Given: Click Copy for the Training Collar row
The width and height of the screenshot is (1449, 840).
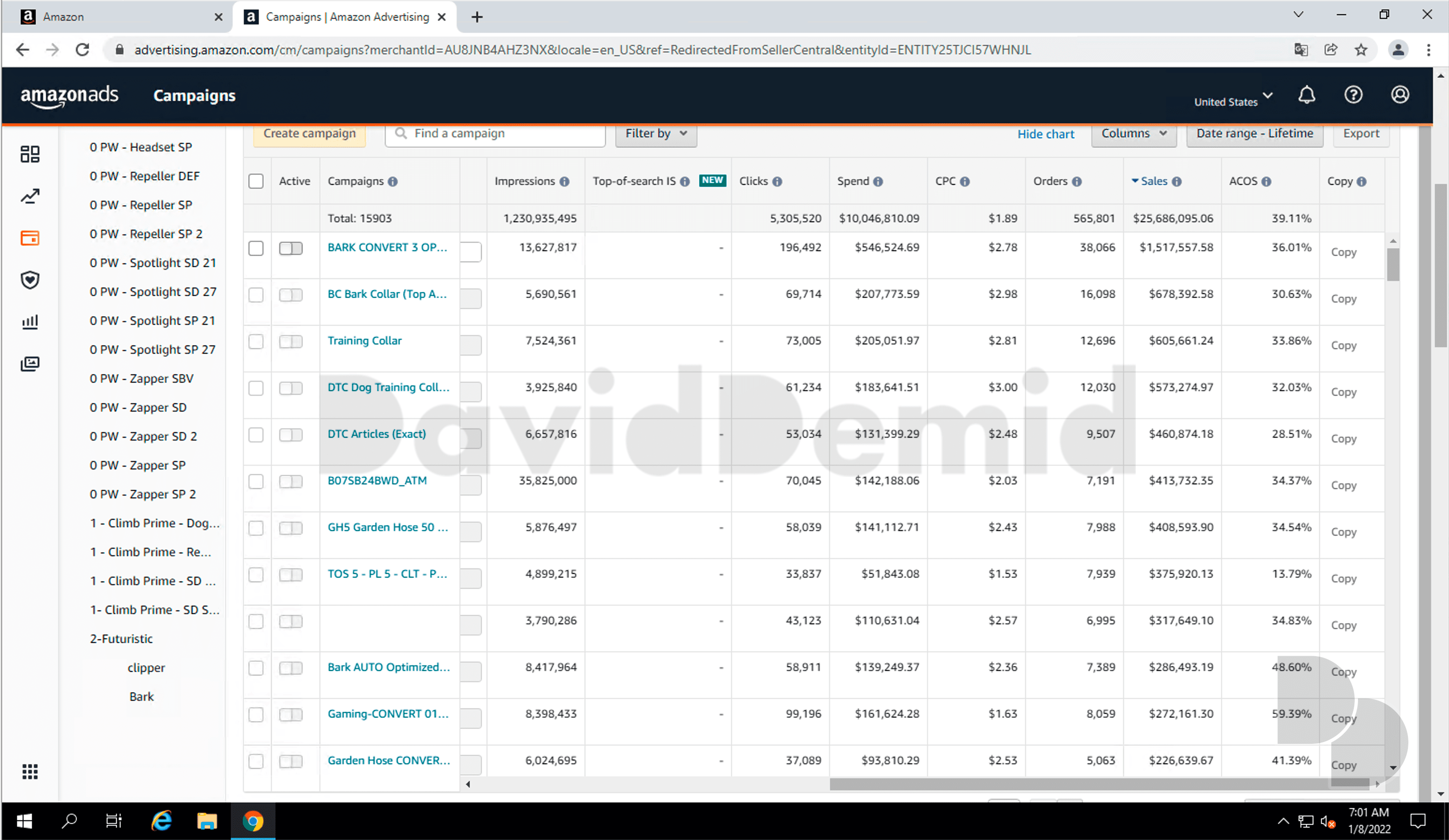Looking at the screenshot, I should pos(1343,345).
